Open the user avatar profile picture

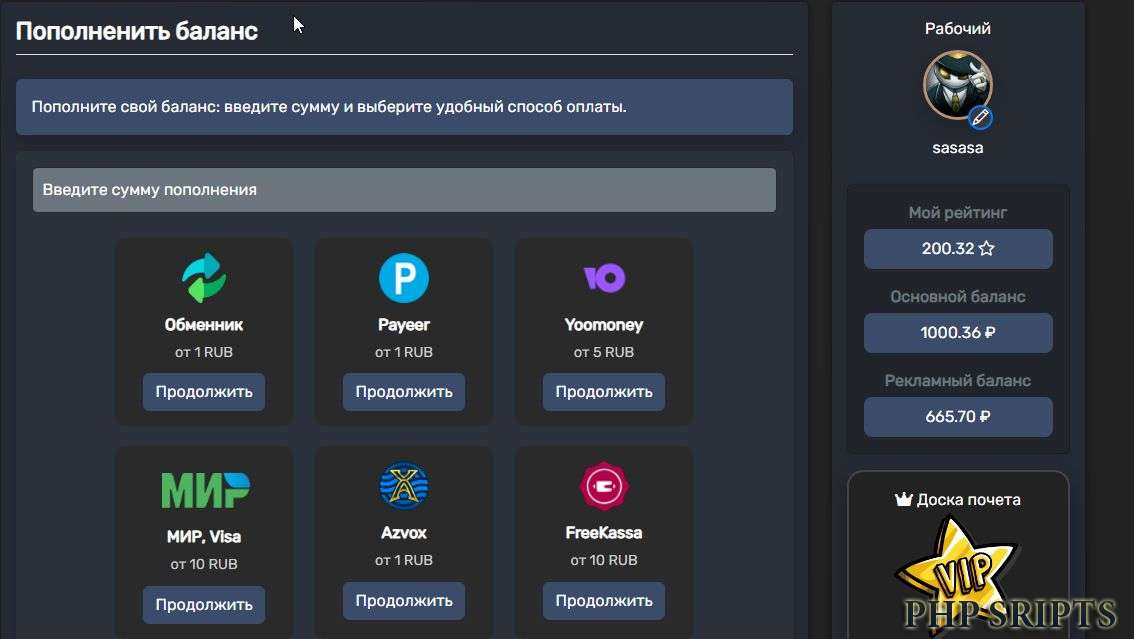955,86
